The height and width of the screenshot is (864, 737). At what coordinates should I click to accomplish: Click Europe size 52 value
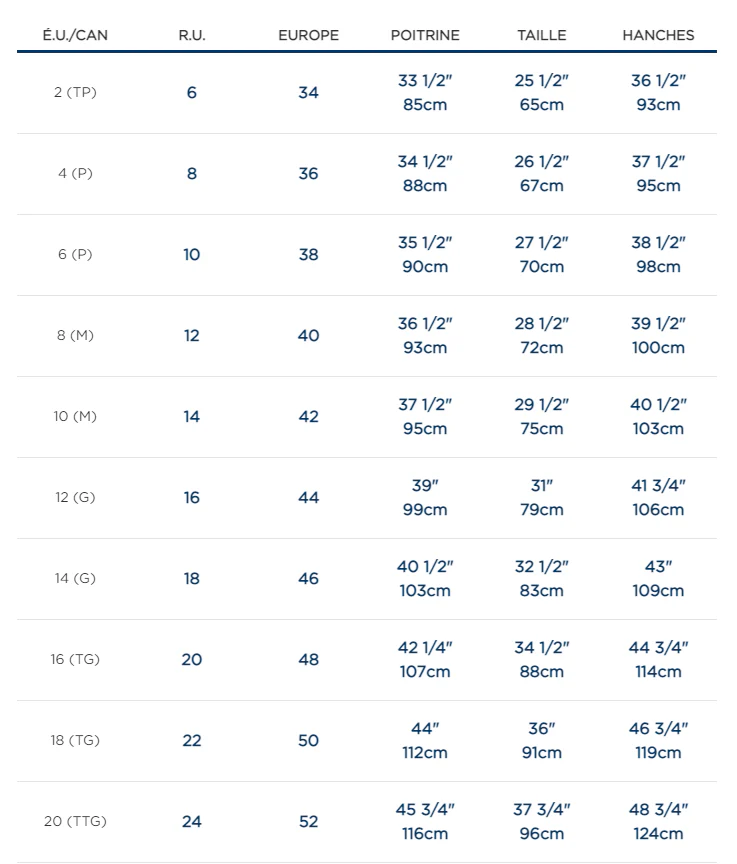click(x=308, y=822)
